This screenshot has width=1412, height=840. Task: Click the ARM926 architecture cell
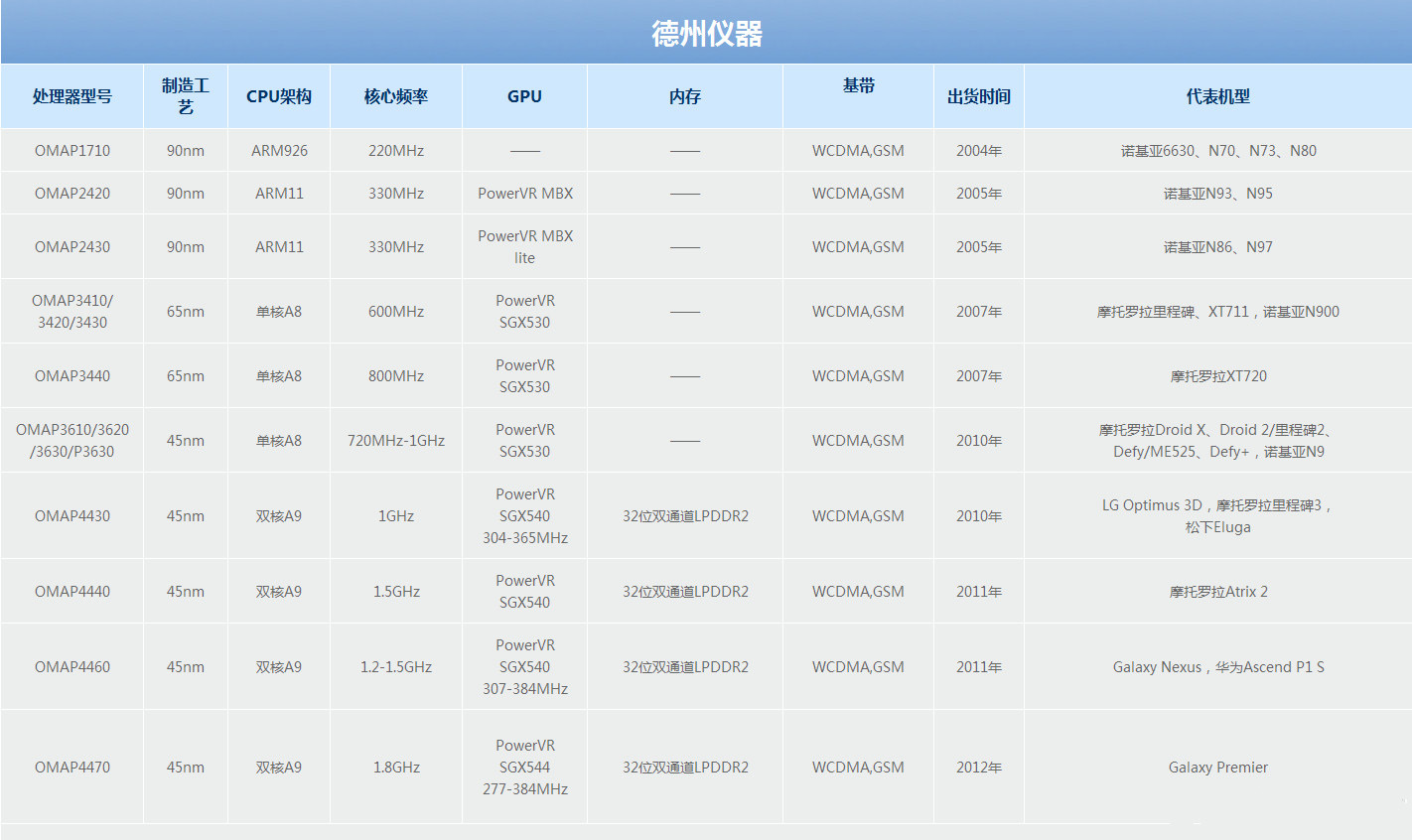[279, 151]
